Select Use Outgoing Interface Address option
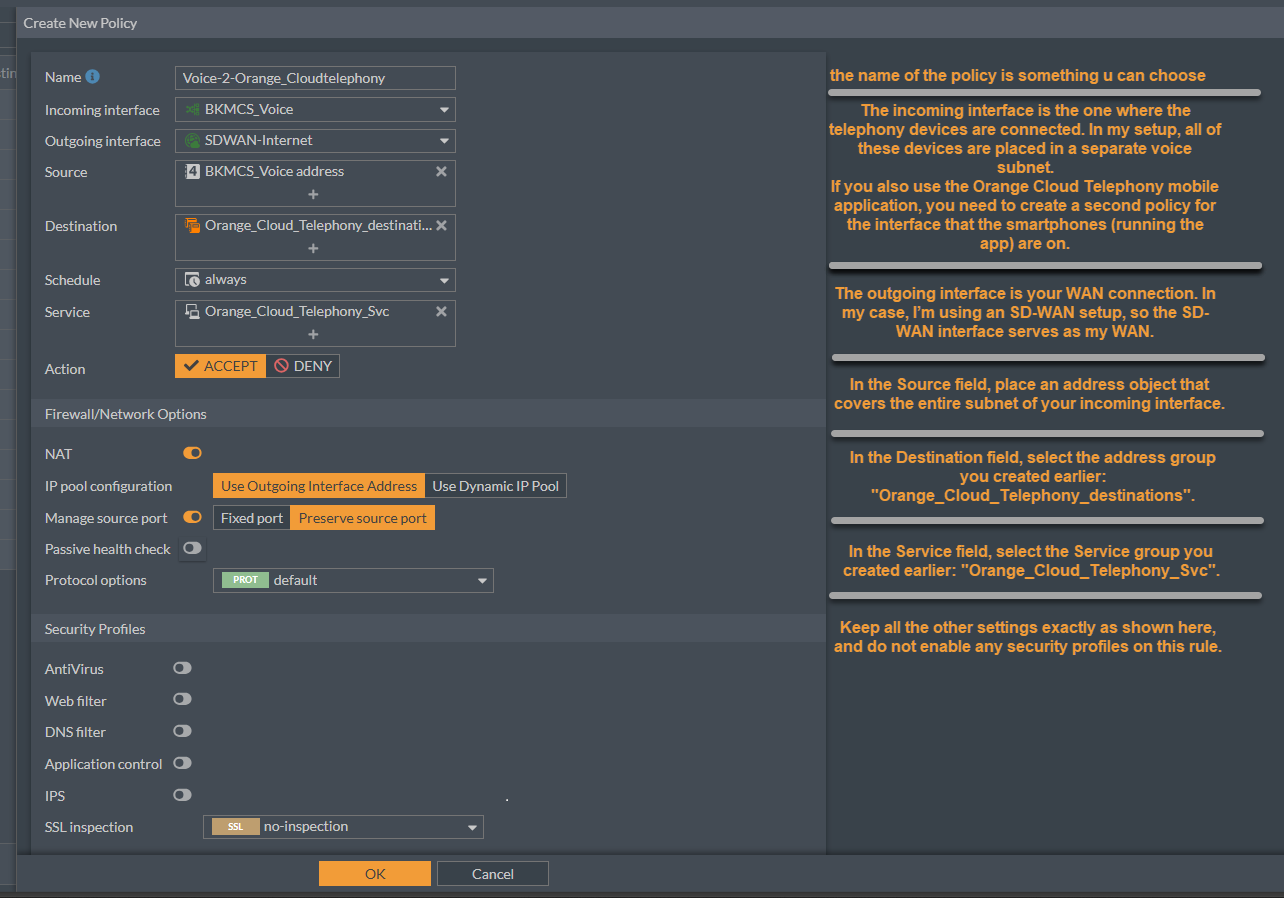The height and width of the screenshot is (898, 1284). pos(319,486)
